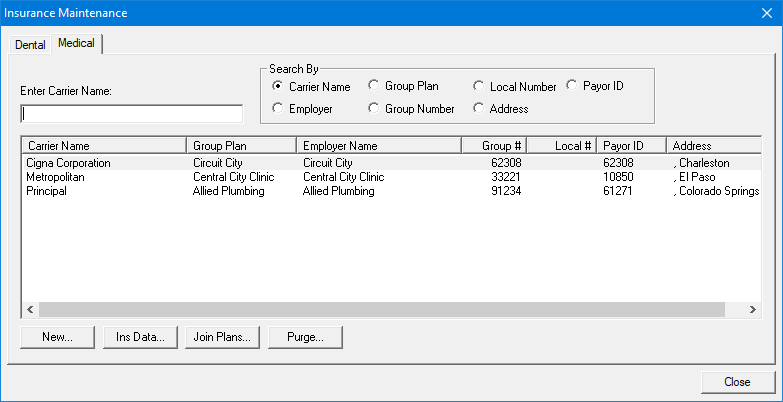Screen dimensions: 783x402
Task: Select the Metropolitan carrier row
Action: click(x=392, y=177)
